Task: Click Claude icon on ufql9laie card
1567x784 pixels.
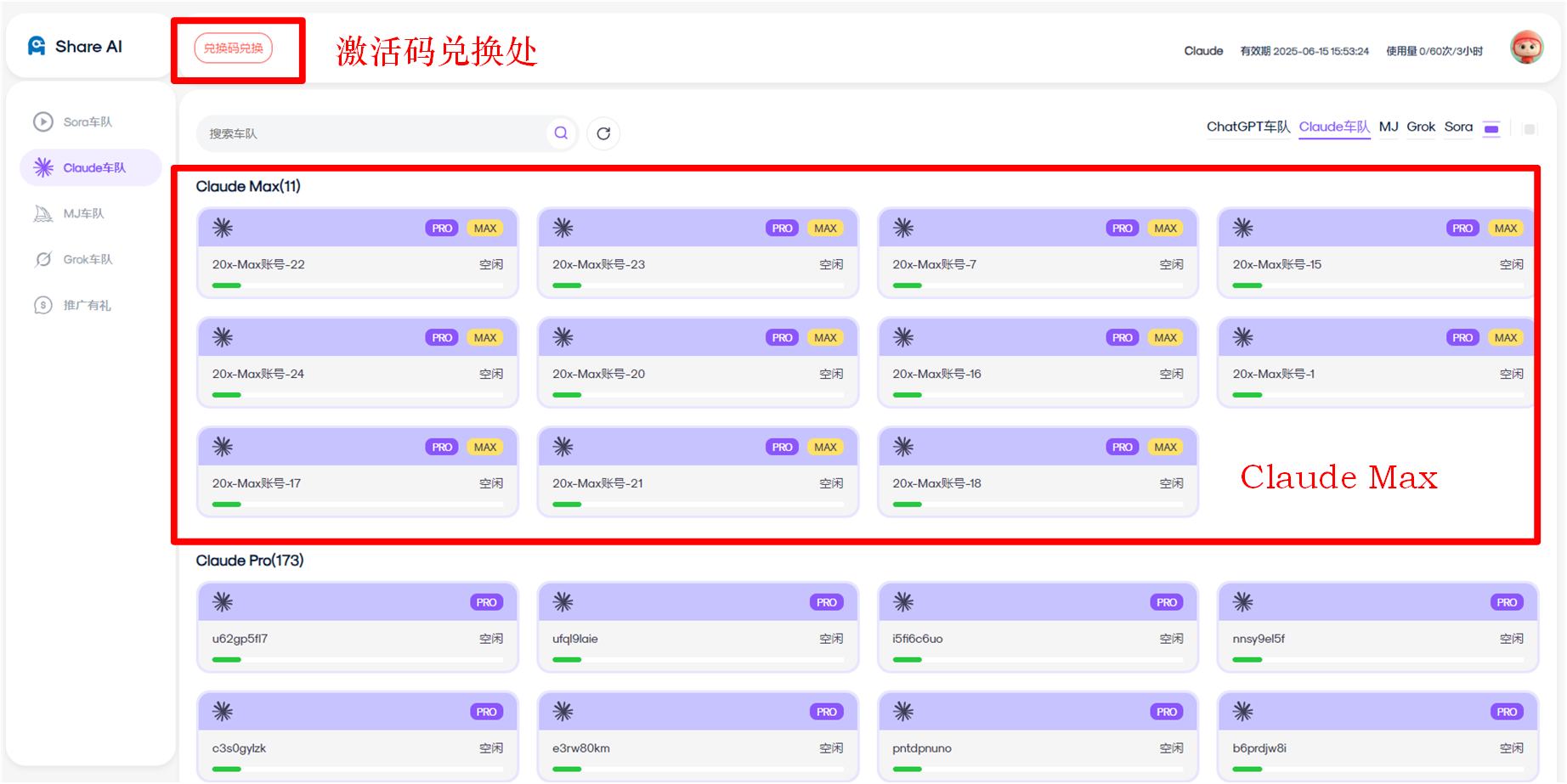Action: 563,602
